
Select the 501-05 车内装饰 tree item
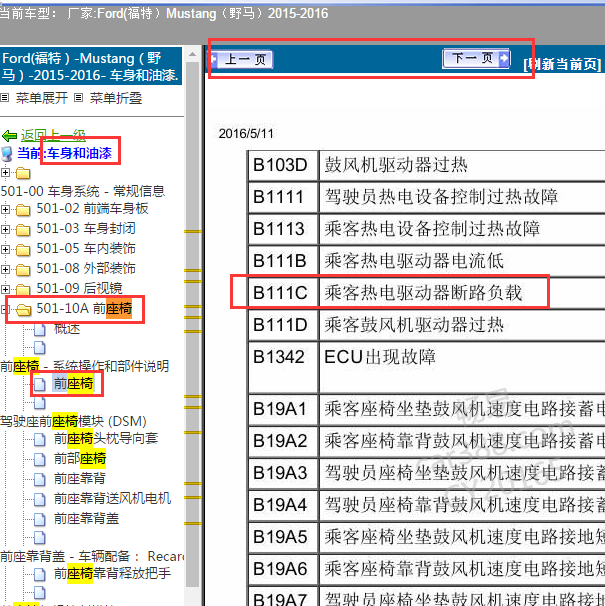point(86,249)
